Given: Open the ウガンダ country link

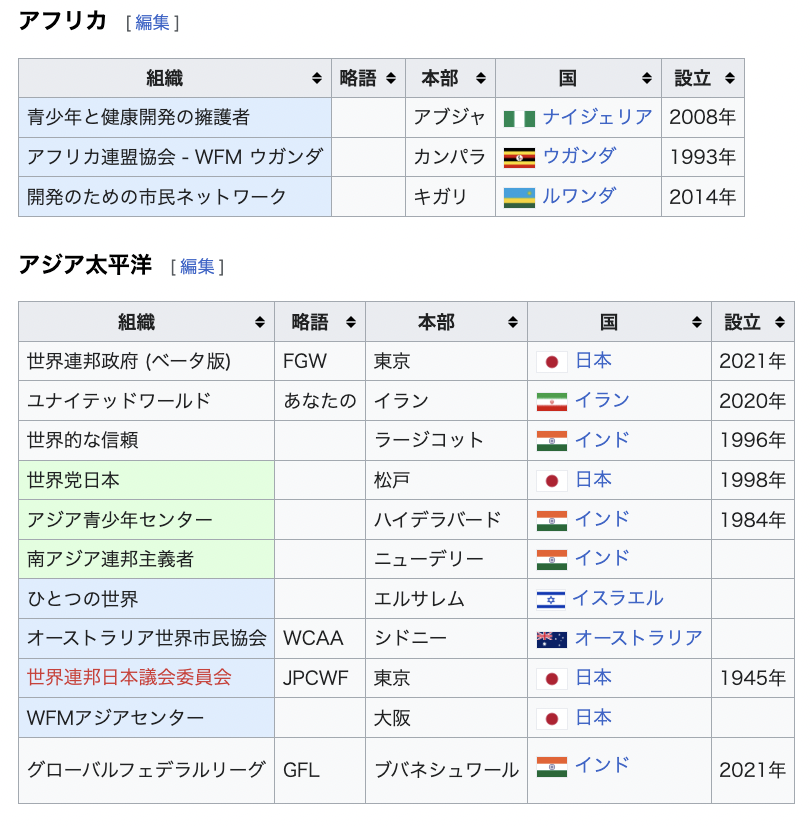Looking at the screenshot, I should coord(579,156).
